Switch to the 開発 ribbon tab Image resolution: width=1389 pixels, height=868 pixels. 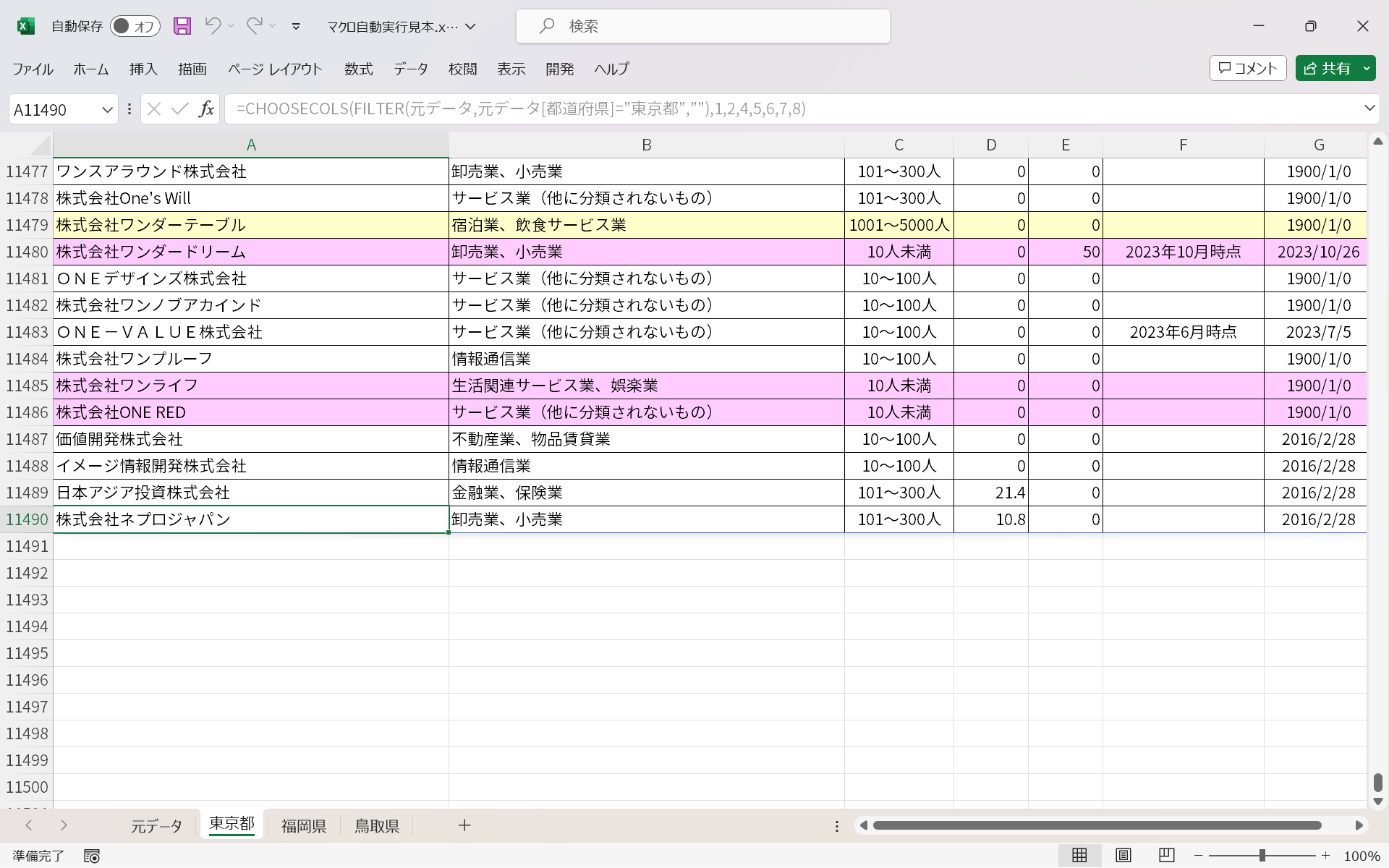[558, 69]
